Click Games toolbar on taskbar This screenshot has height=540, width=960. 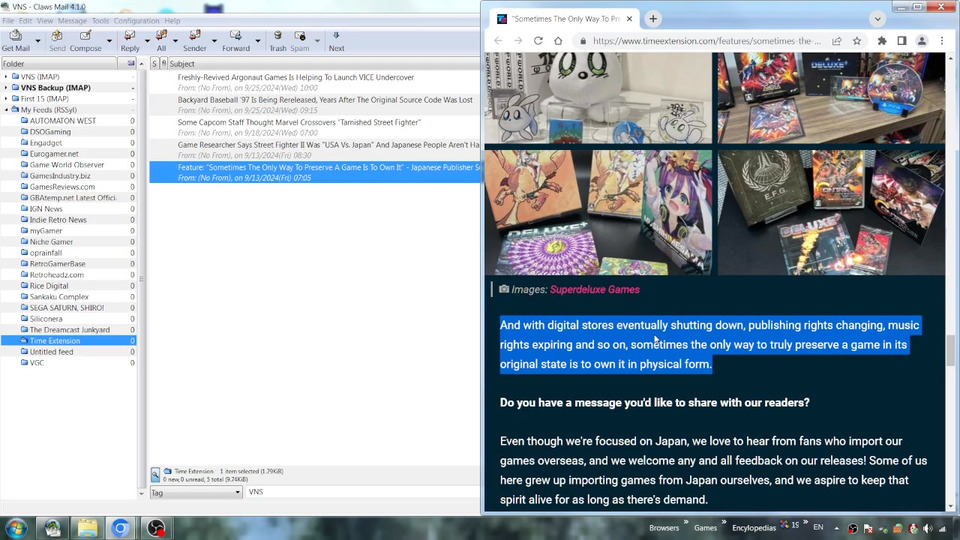click(x=705, y=528)
